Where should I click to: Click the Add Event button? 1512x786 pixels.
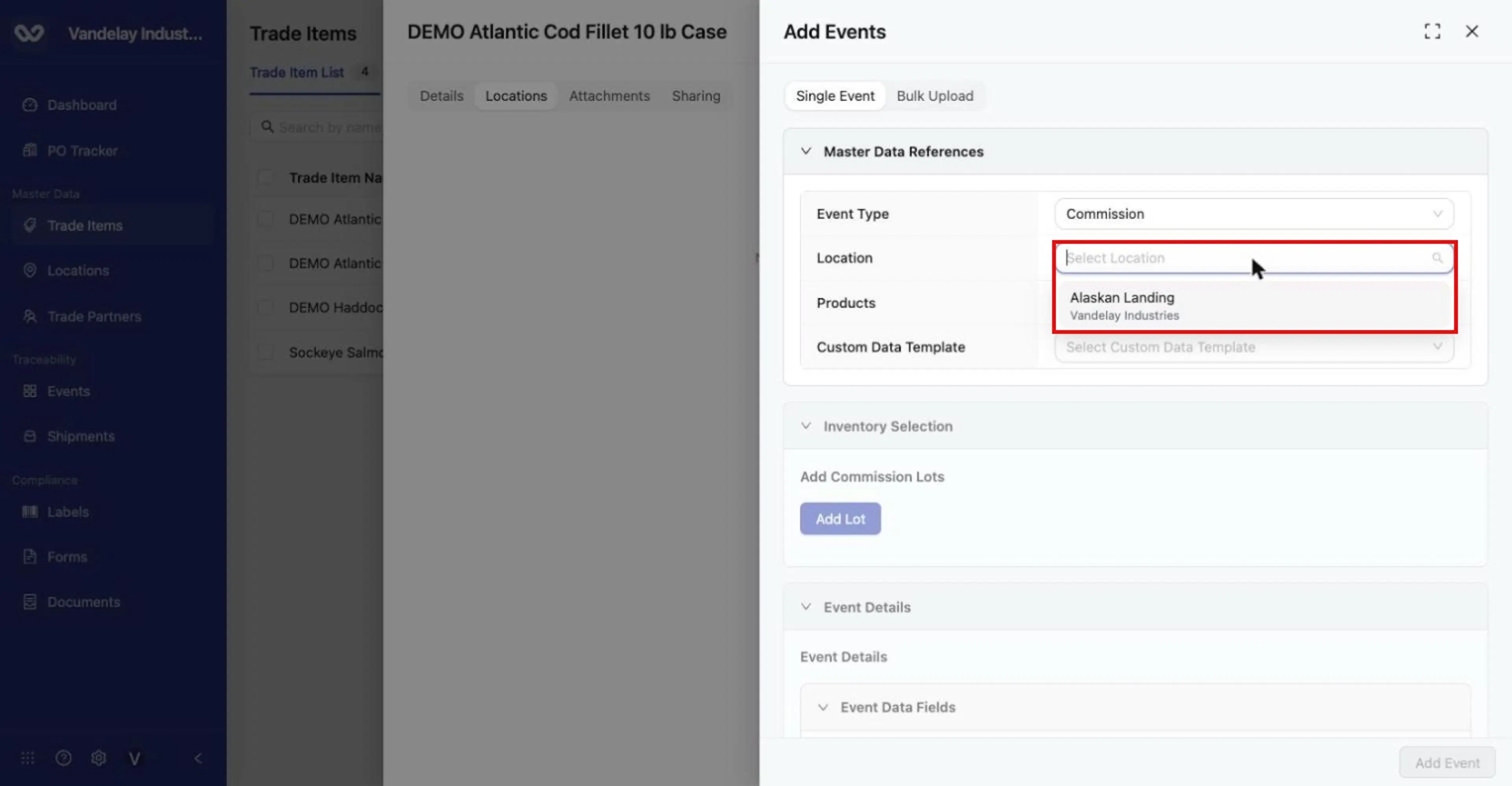(x=1447, y=762)
